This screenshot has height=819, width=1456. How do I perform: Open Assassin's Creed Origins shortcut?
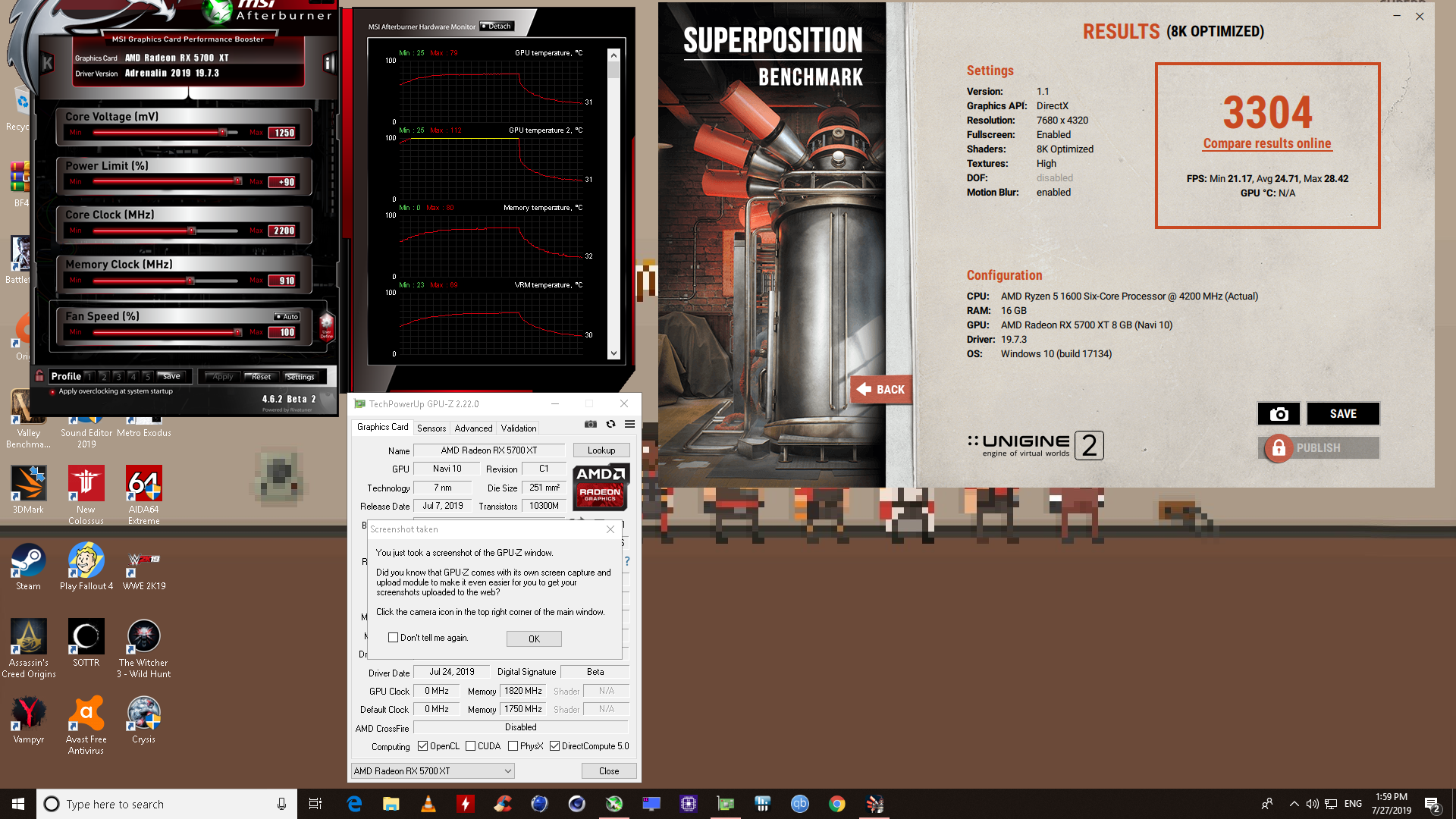(29, 648)
